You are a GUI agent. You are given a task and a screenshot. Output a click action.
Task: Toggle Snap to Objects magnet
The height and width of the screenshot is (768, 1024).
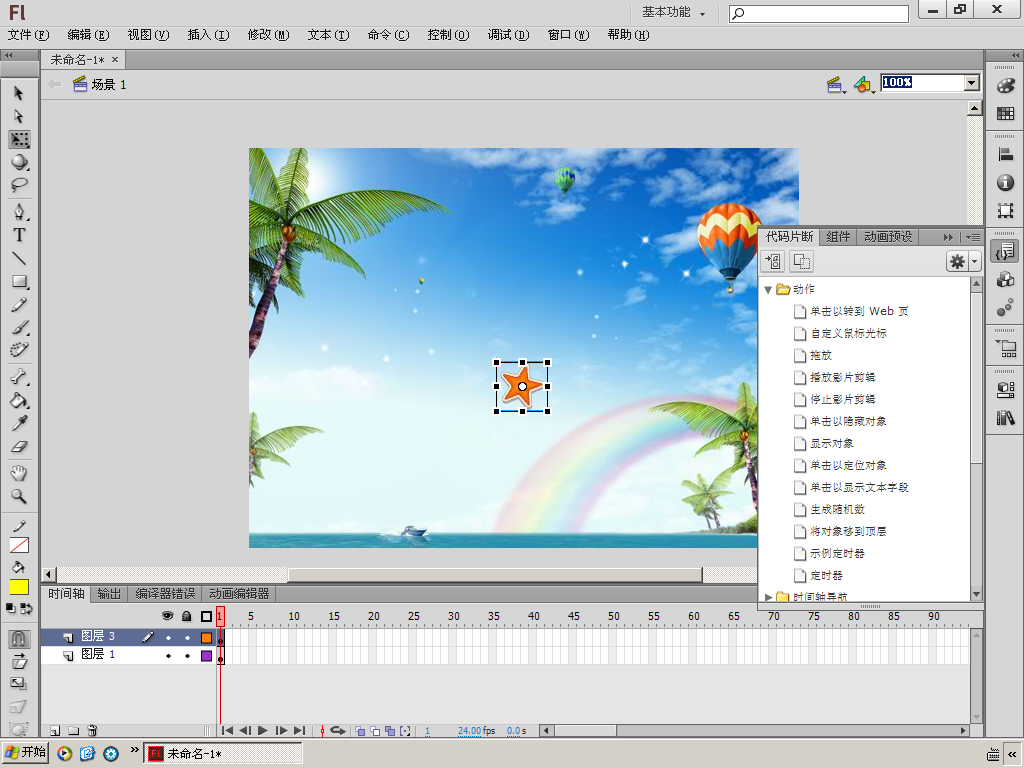[x=19, y=638]
